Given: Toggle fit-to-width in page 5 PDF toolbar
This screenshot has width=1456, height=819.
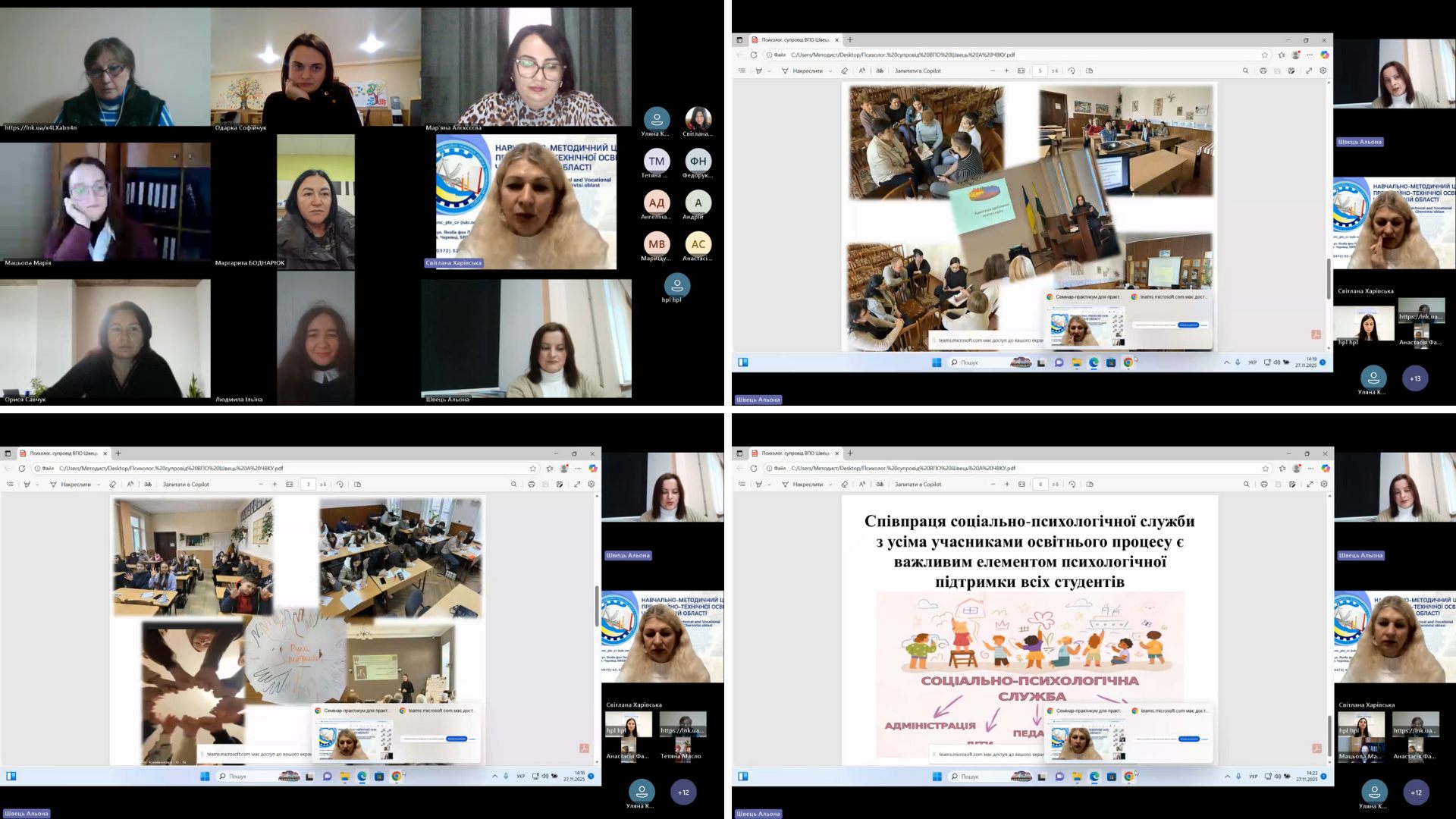Looking at the screenshot, I should (1021, 71).
